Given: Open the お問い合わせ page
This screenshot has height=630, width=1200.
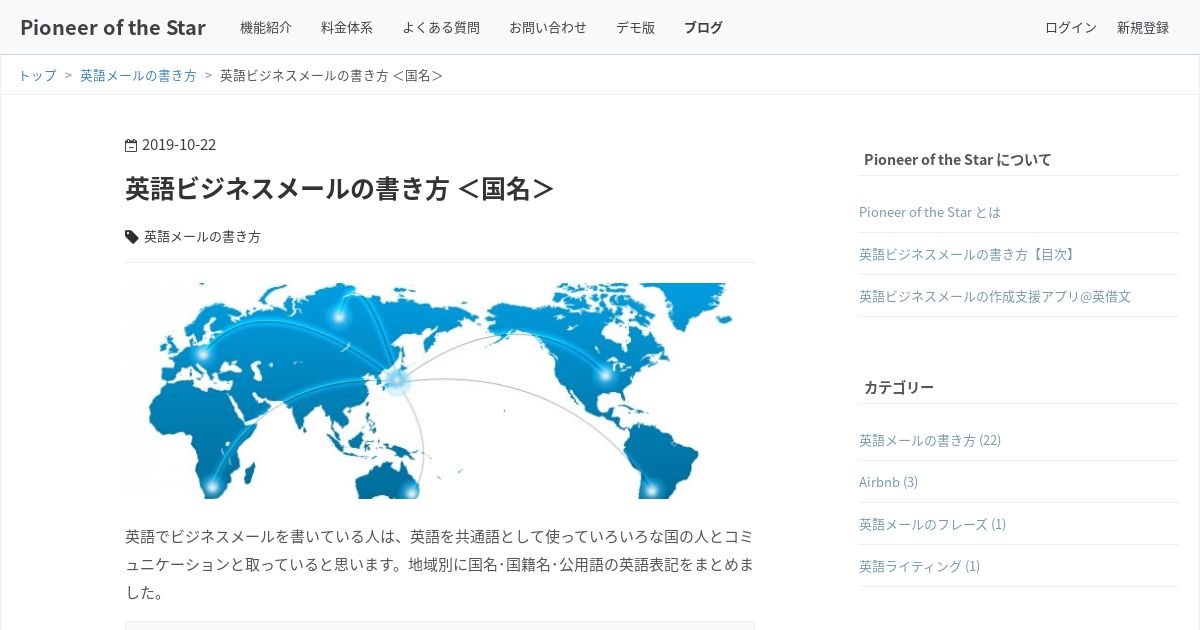Looking at the screenshot, I should point(548,28).
